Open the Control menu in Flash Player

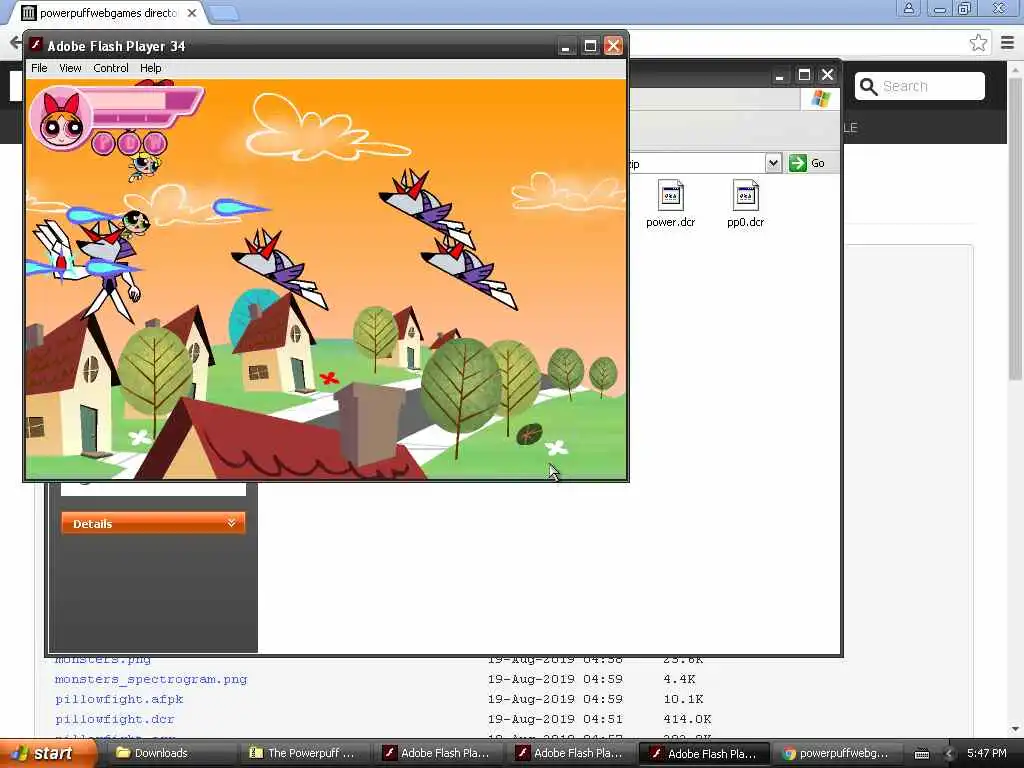point(110,68)
